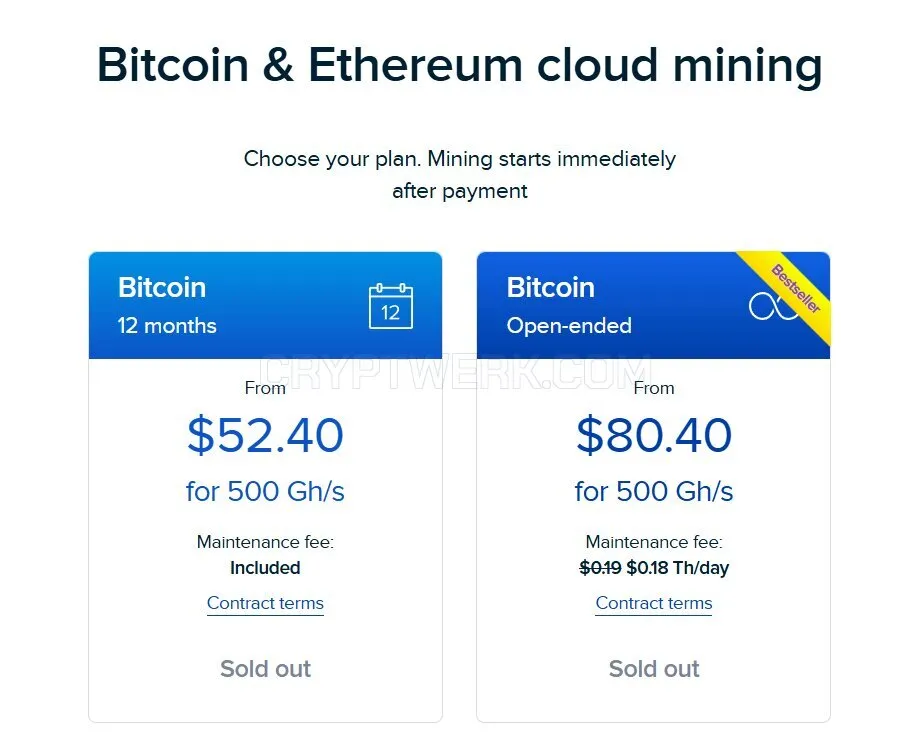Image resolution: width=912 pixels, height=742 pixels.
Task: Click the Bitcoin & Ethereum cloud mining heading
Action: [x=459, y=65]
